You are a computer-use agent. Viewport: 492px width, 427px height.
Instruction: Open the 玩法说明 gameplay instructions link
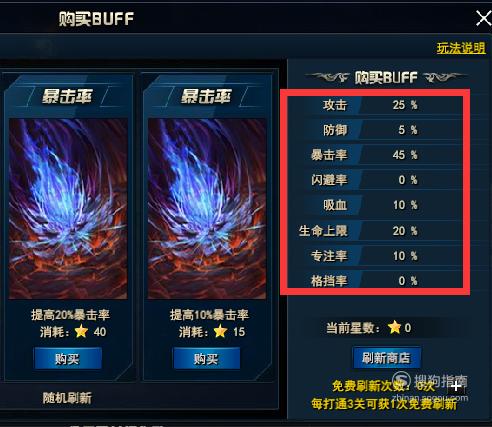[x=461, y=48]
